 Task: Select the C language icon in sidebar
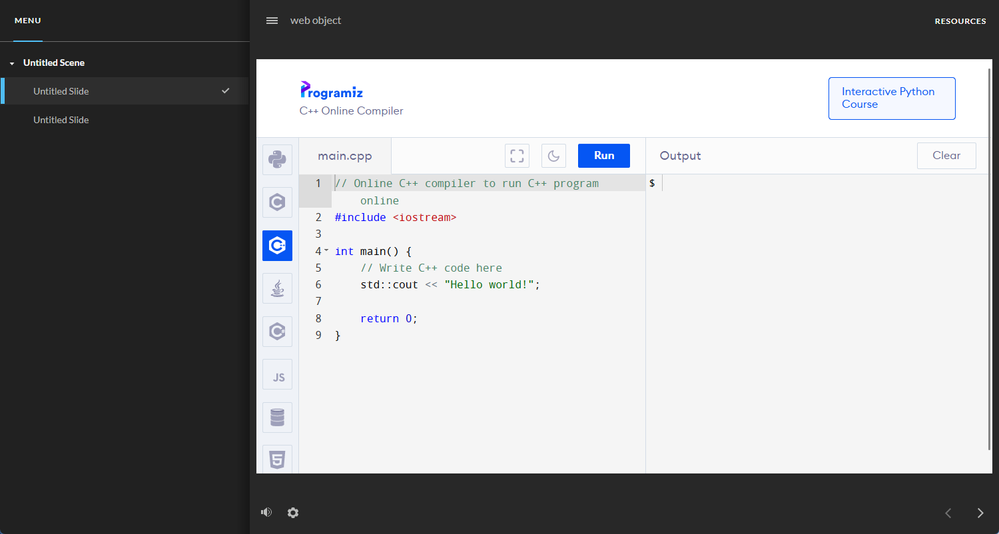point(277,202)
